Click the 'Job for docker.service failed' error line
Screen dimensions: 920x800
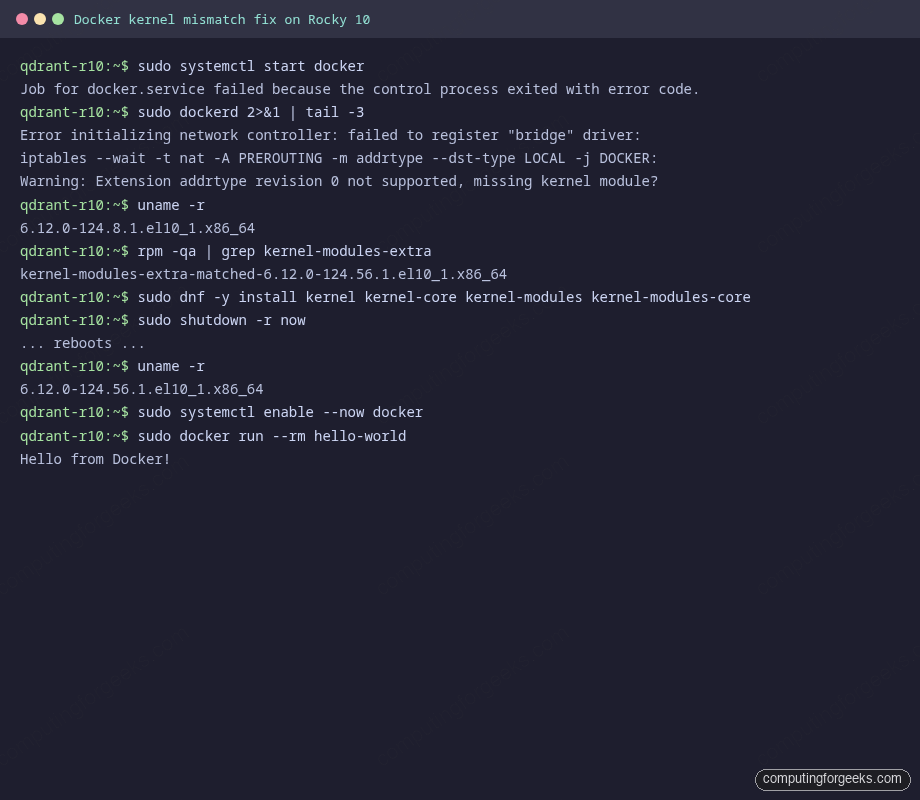pos(359,89)
